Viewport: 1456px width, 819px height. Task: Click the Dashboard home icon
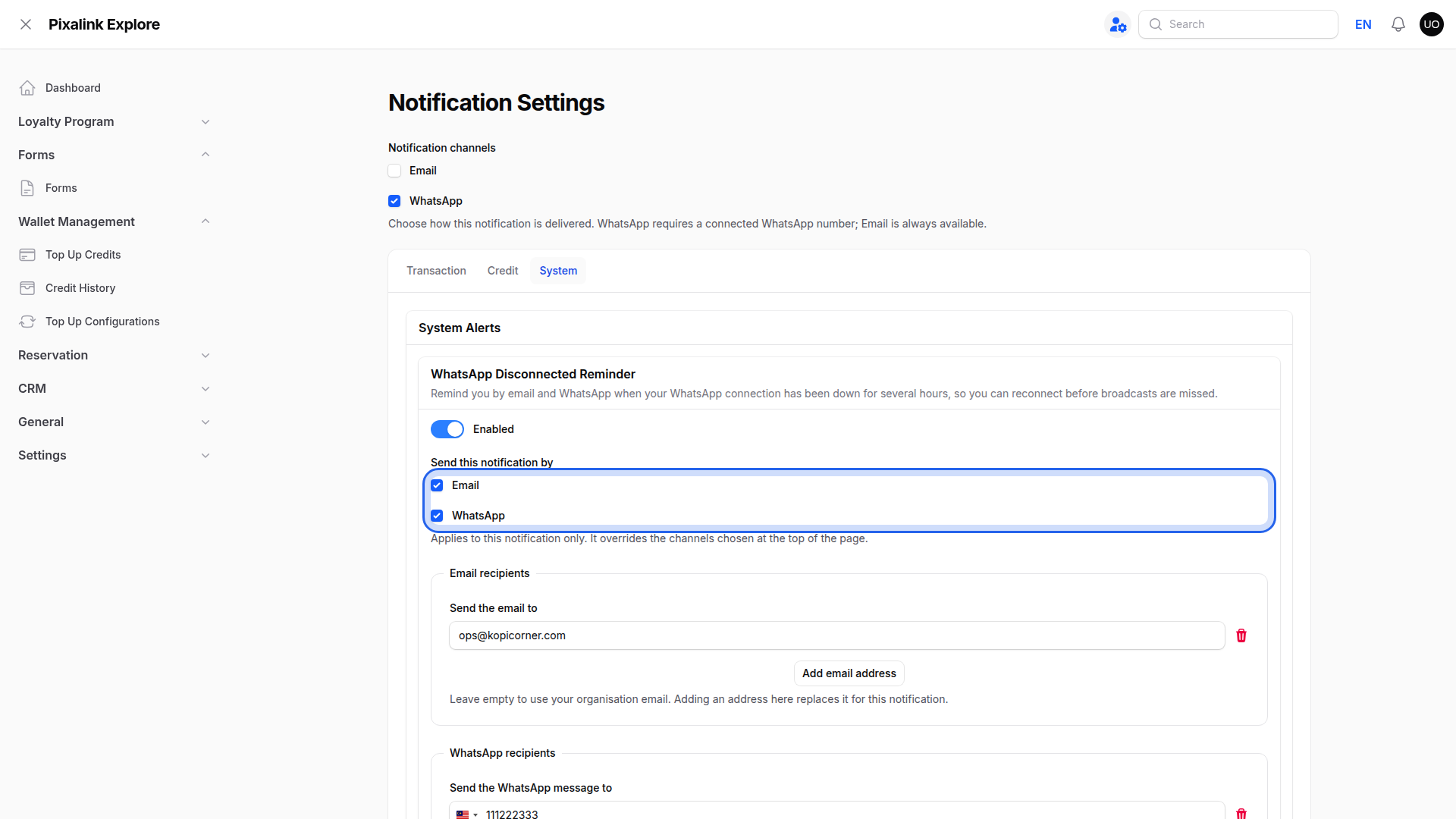(27, 88)
